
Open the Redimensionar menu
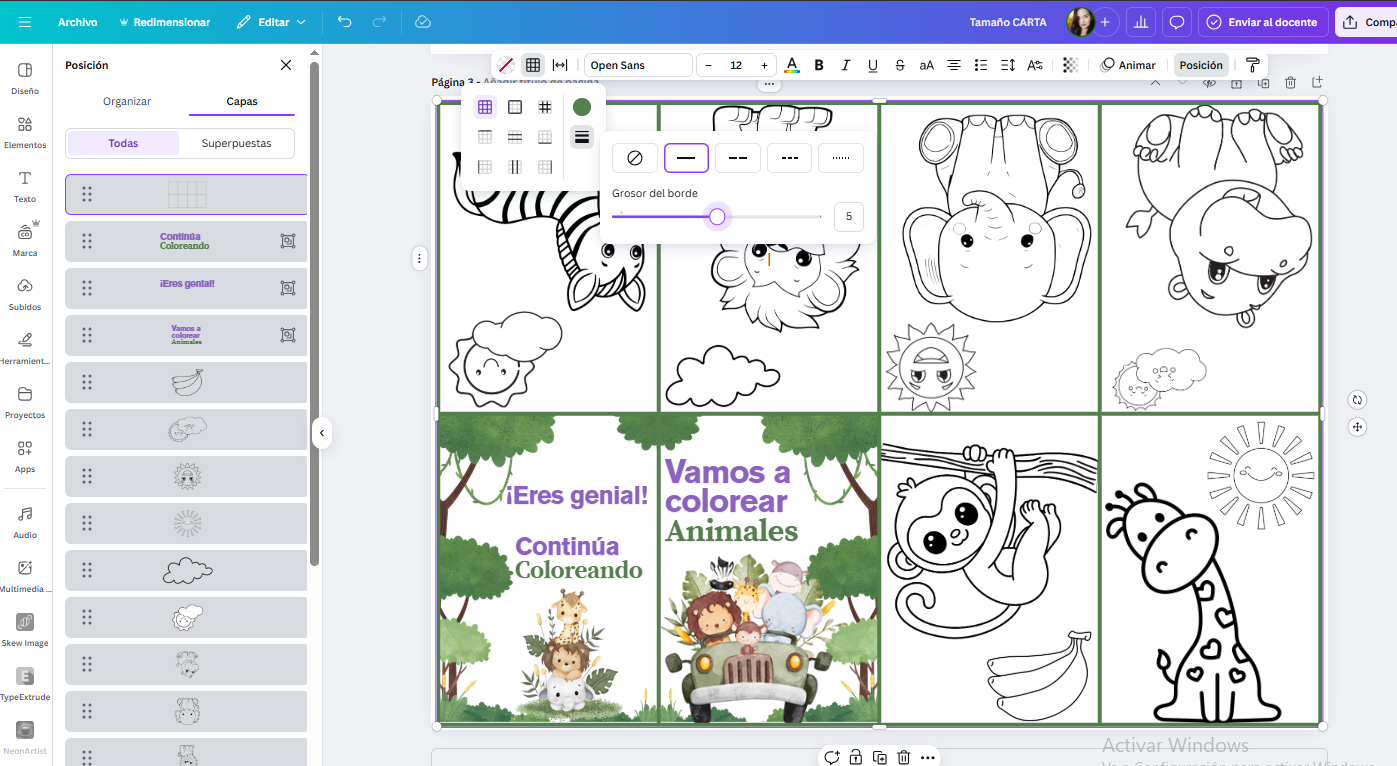(x=164, y=22)
